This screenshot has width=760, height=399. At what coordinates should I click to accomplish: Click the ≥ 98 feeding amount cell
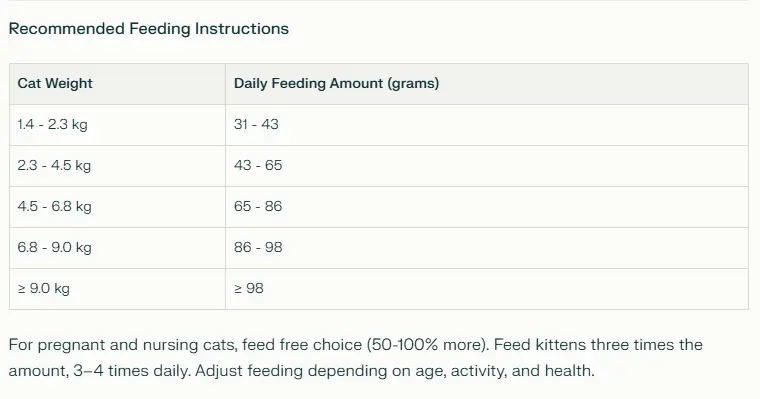[x=487, y=289]
